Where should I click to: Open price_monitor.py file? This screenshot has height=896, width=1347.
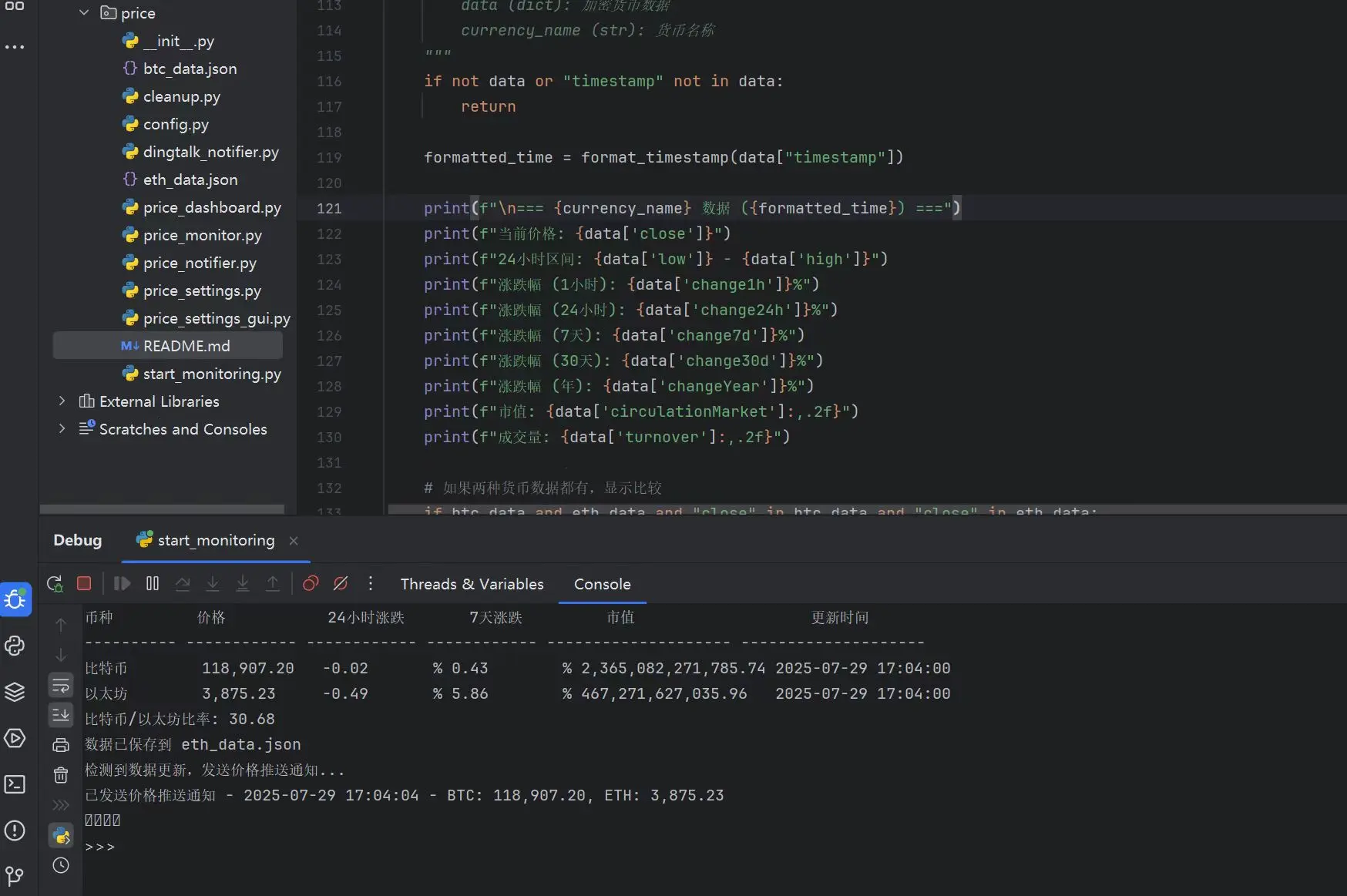[x=192, y=235]
